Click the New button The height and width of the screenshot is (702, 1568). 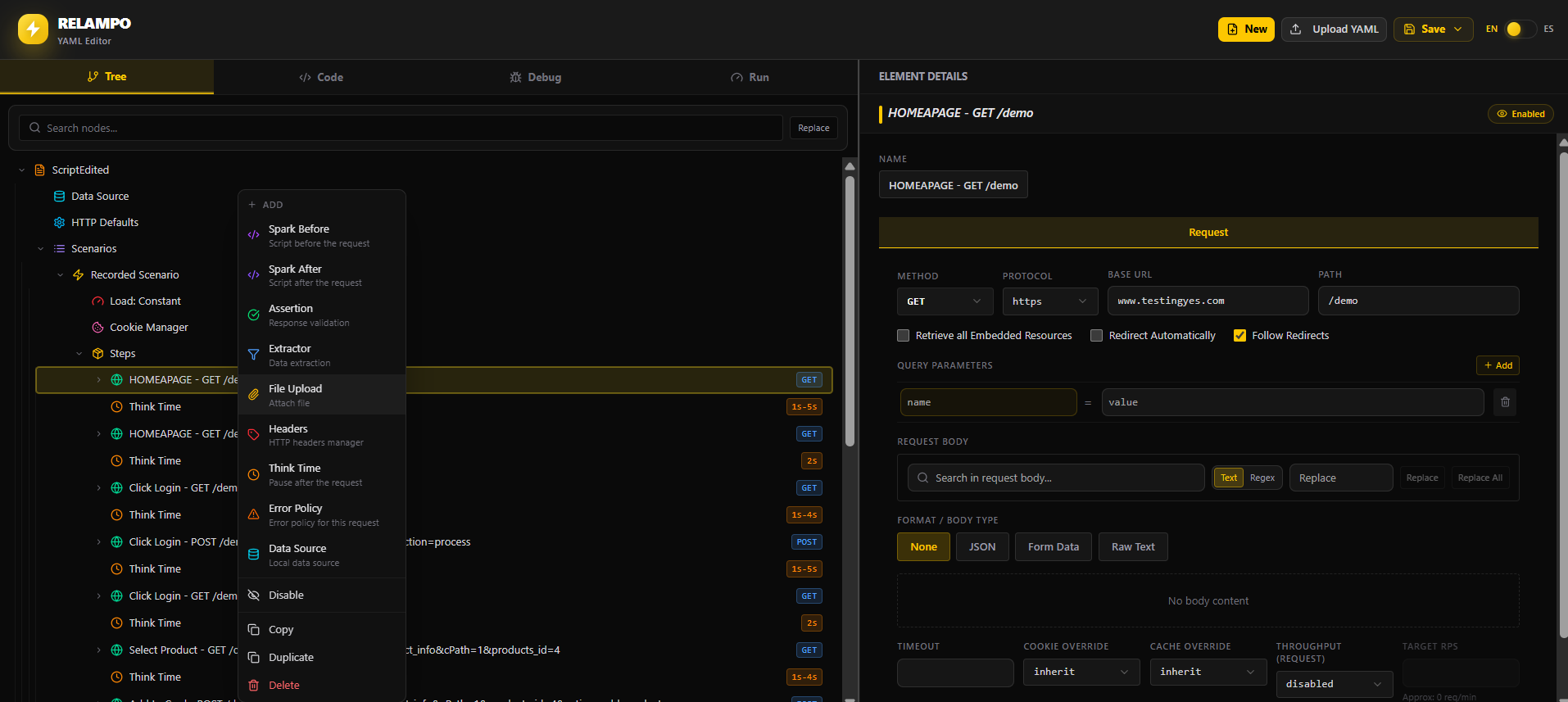1246,29
